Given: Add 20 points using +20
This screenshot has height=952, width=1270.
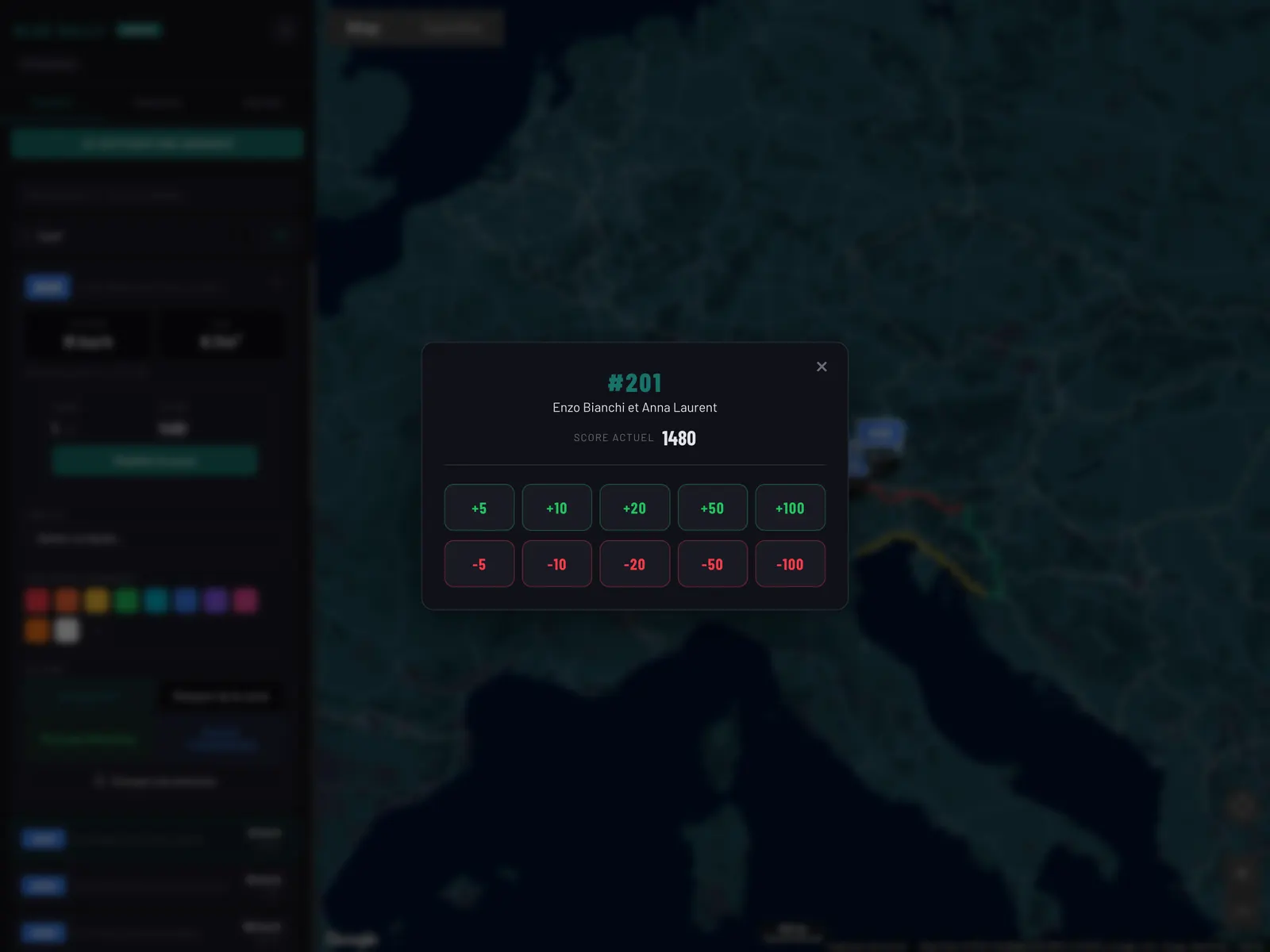Looking at the screenshot, I should [634, 508].
